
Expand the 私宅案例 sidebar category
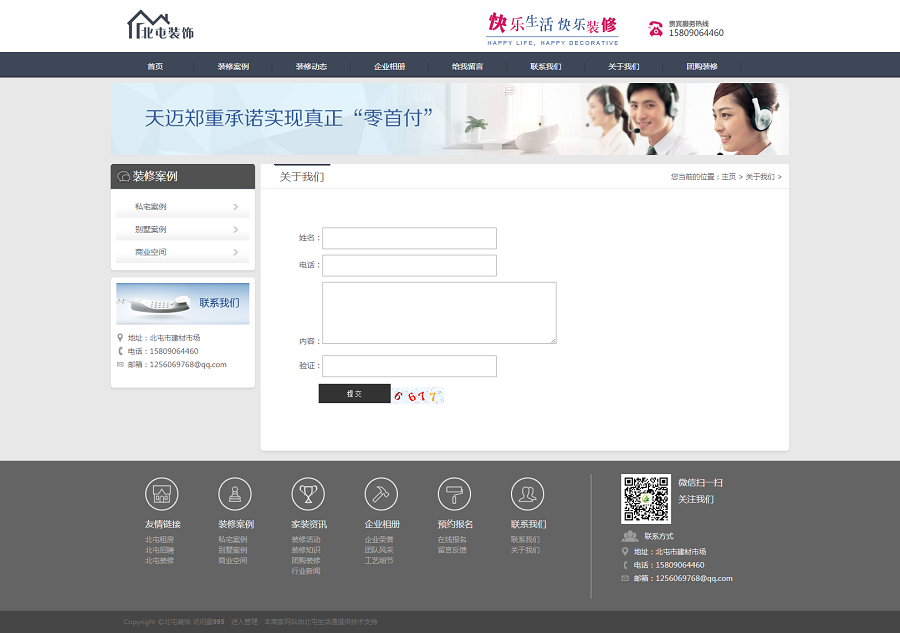pyautogui.click(x=183, y=207)
